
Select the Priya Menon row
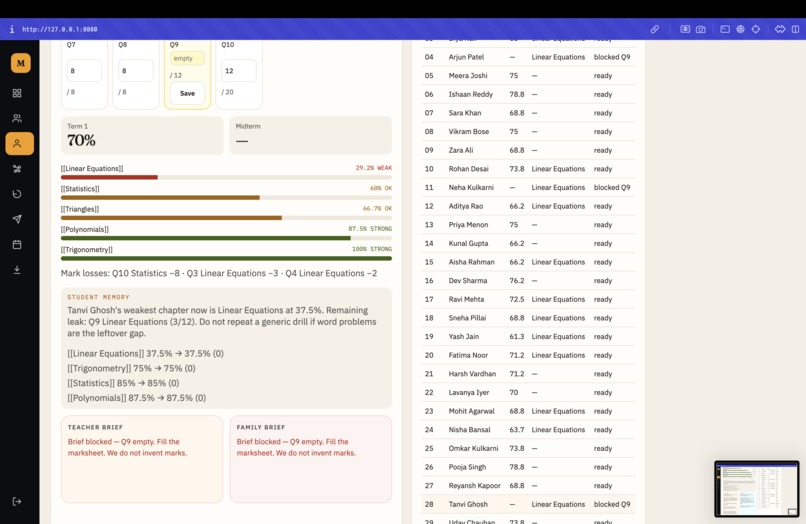pyautogui.click(x=528, y=225)
